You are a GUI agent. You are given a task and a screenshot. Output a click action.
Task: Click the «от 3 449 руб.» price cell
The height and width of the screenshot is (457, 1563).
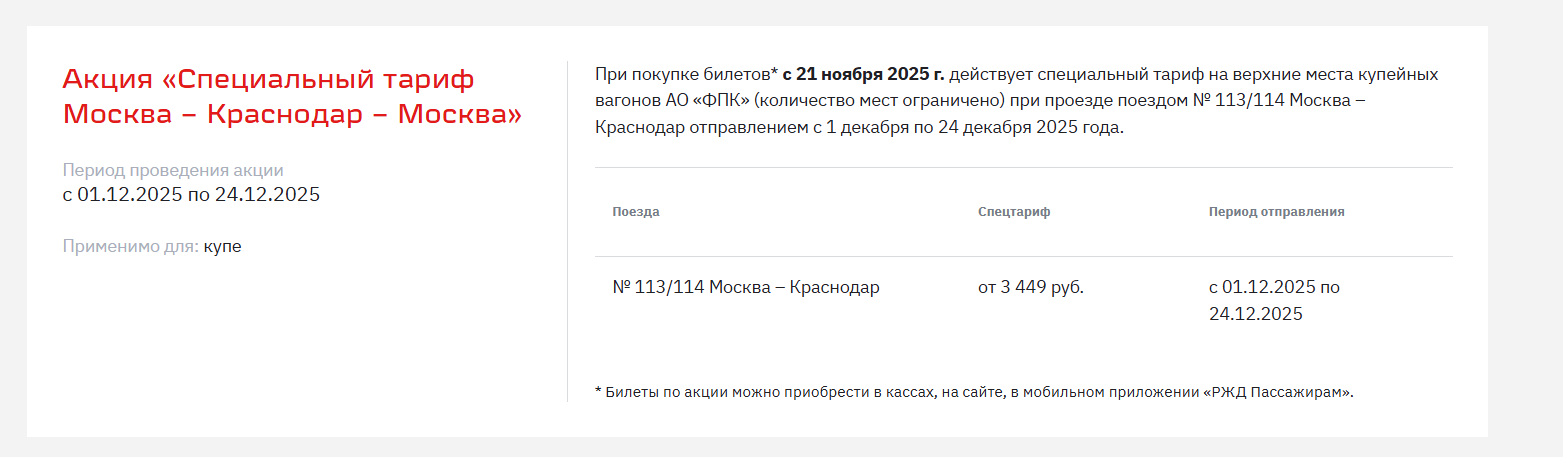tap(1031, 288)
